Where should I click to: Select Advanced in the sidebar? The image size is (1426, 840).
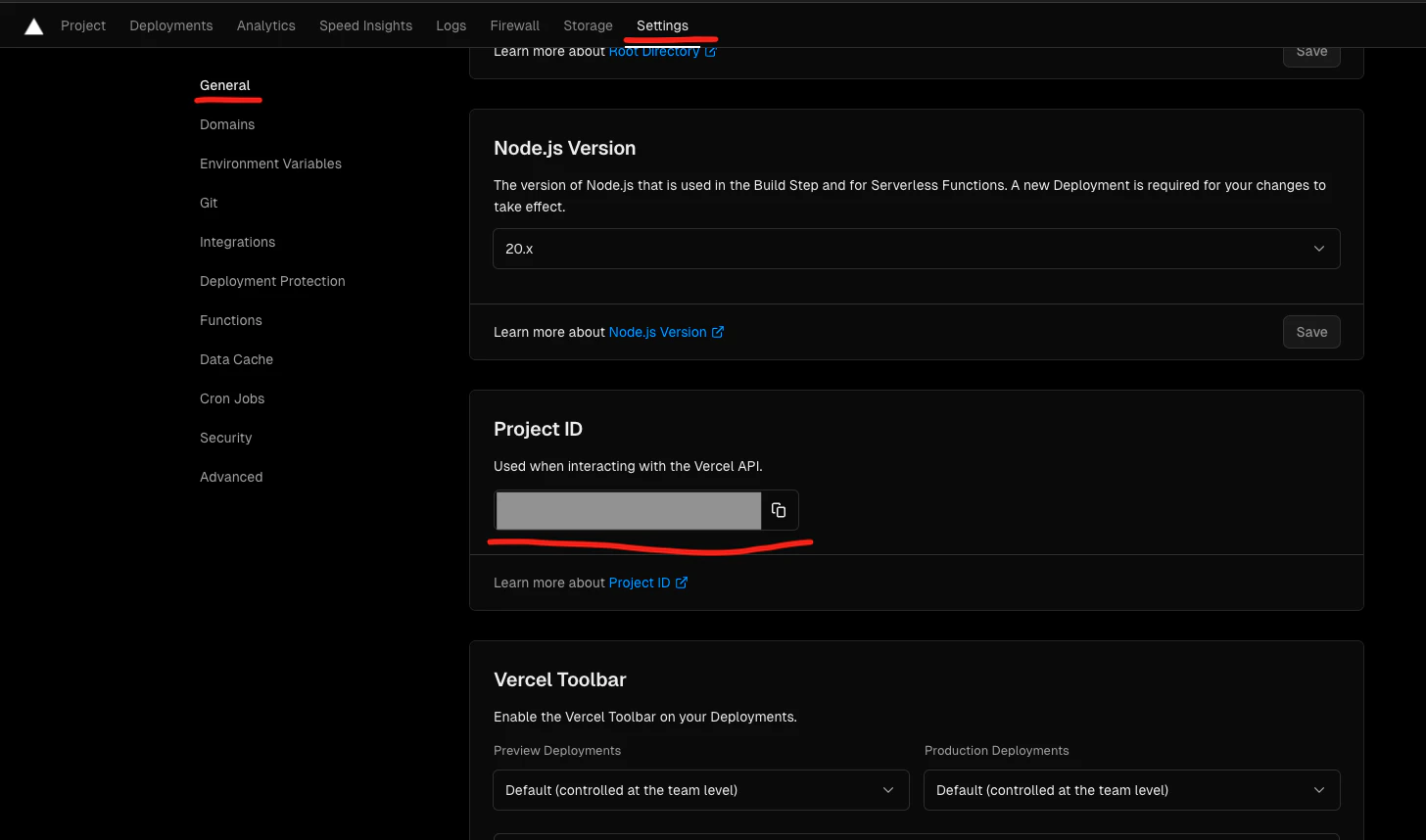(231, 477)
